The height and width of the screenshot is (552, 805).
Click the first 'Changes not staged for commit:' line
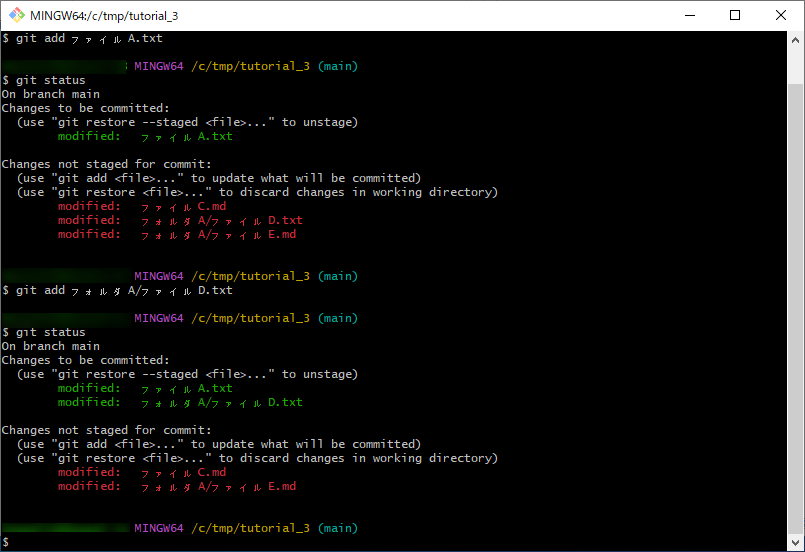[106, 164]
